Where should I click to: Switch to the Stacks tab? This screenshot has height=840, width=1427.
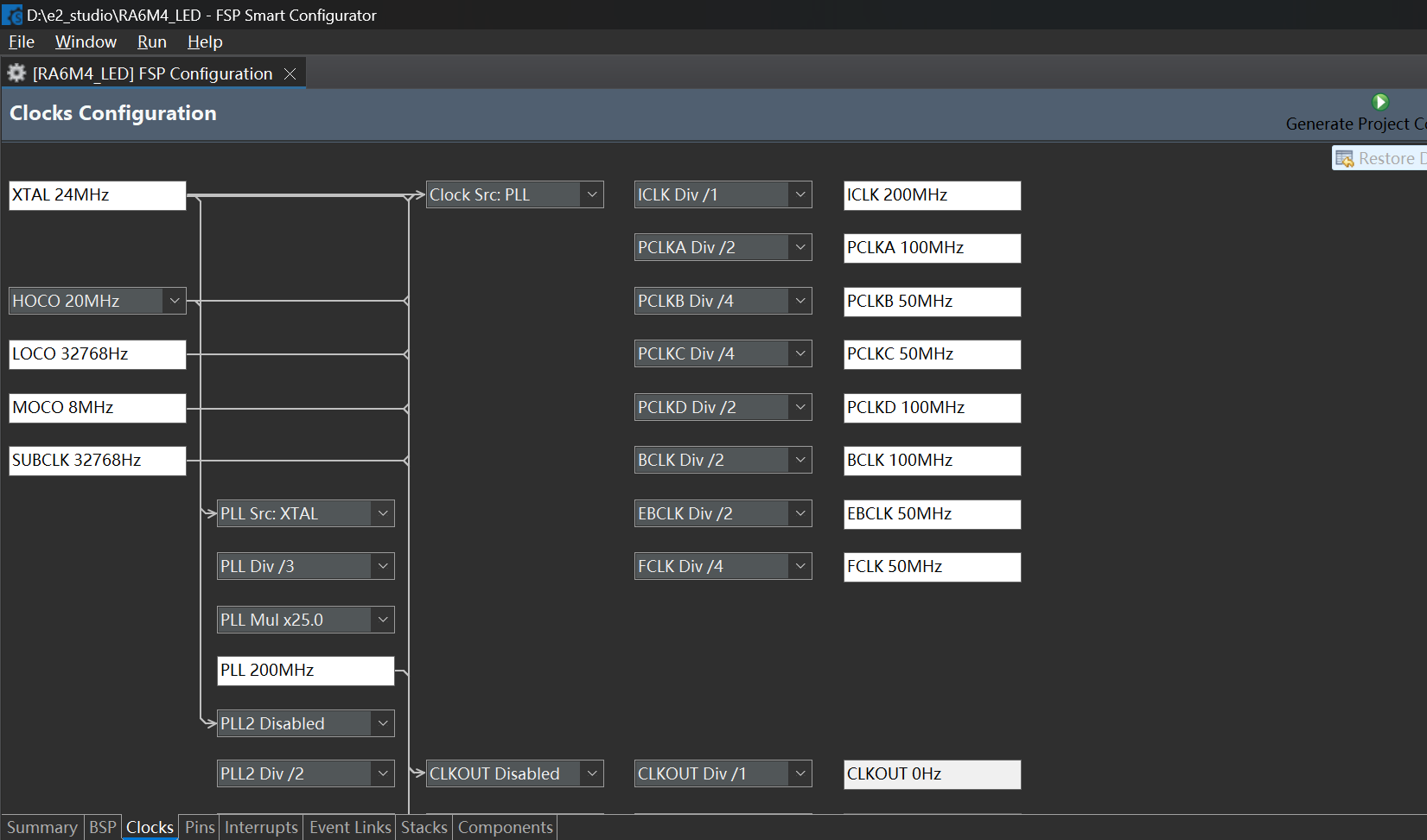tap(424, 827)
